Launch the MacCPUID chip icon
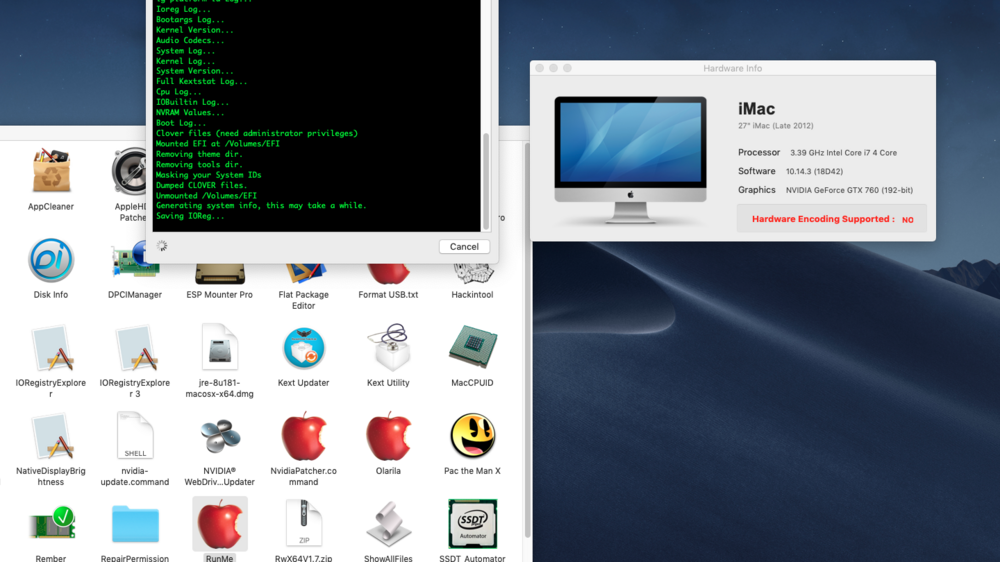 pos(472,346)
